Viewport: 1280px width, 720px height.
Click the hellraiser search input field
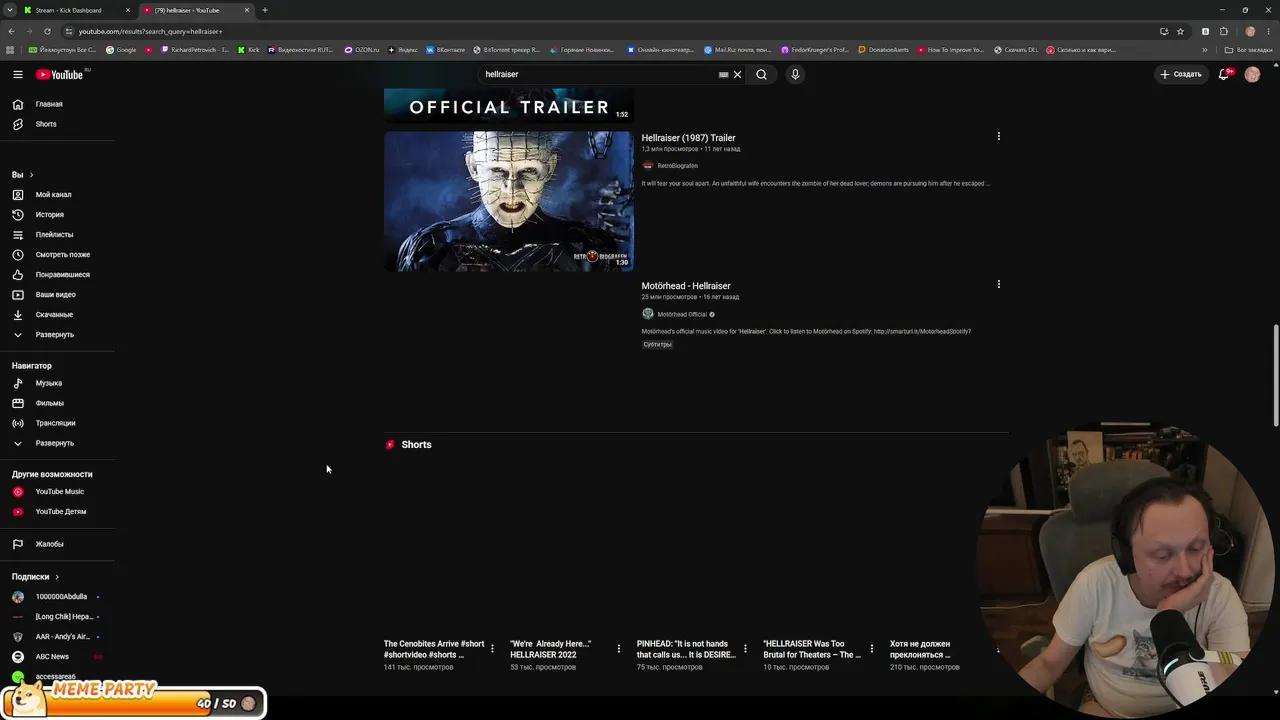pyautogui.click(x=600, y=74)
